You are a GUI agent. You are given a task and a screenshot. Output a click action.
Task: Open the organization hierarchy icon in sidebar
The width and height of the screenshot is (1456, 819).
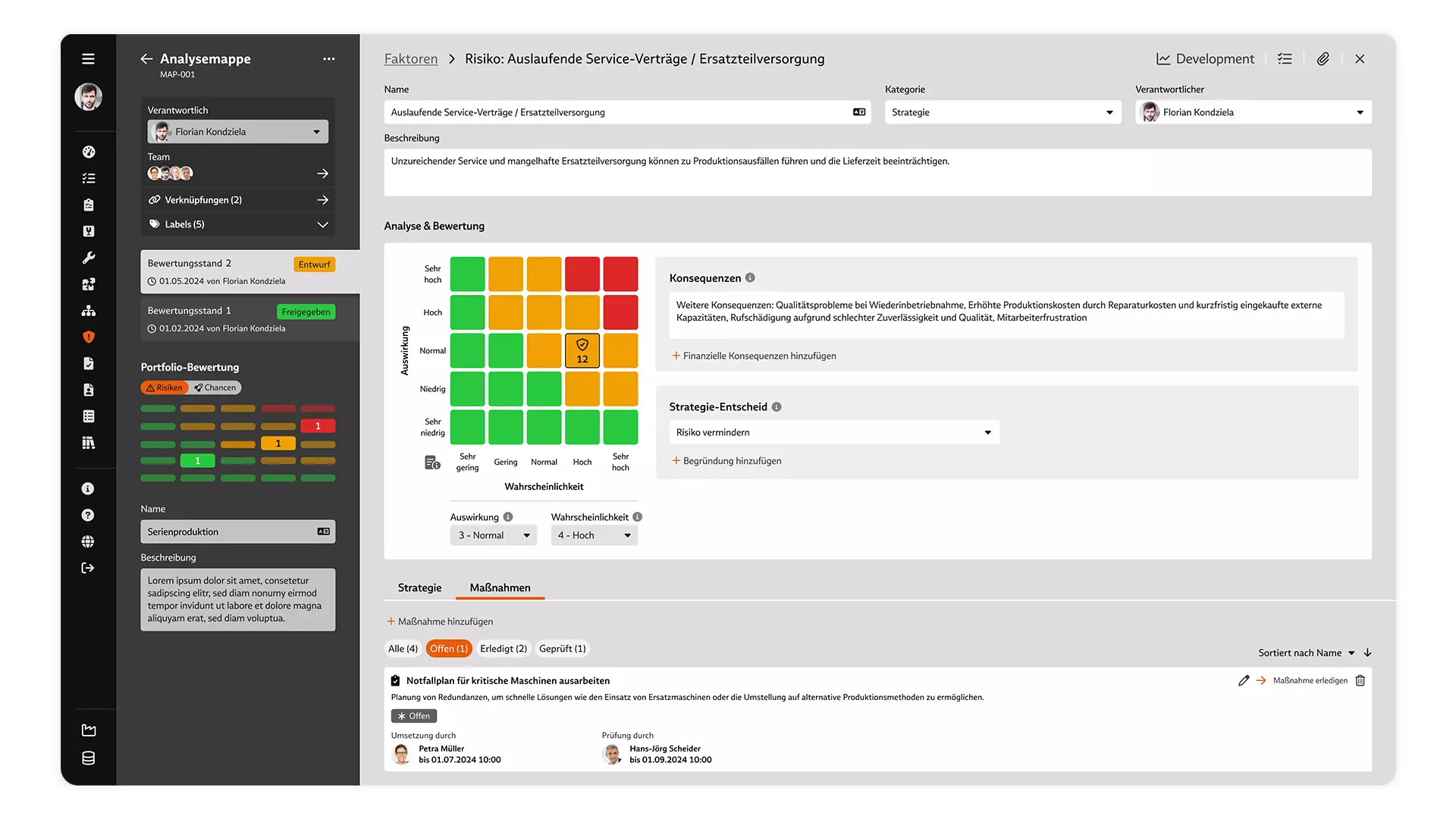(x=88, y=311)
